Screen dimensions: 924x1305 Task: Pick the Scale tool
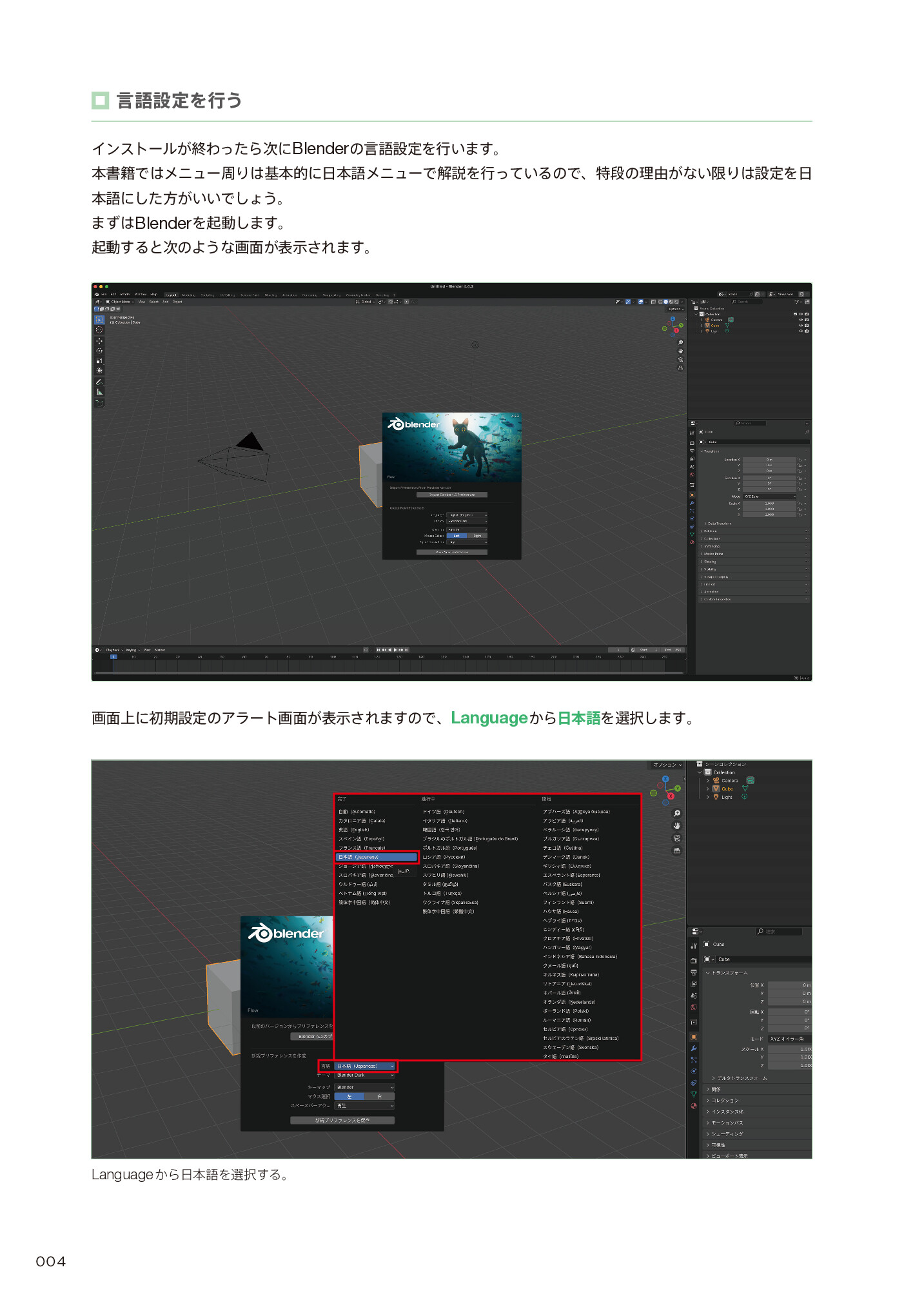coord(99,360)
